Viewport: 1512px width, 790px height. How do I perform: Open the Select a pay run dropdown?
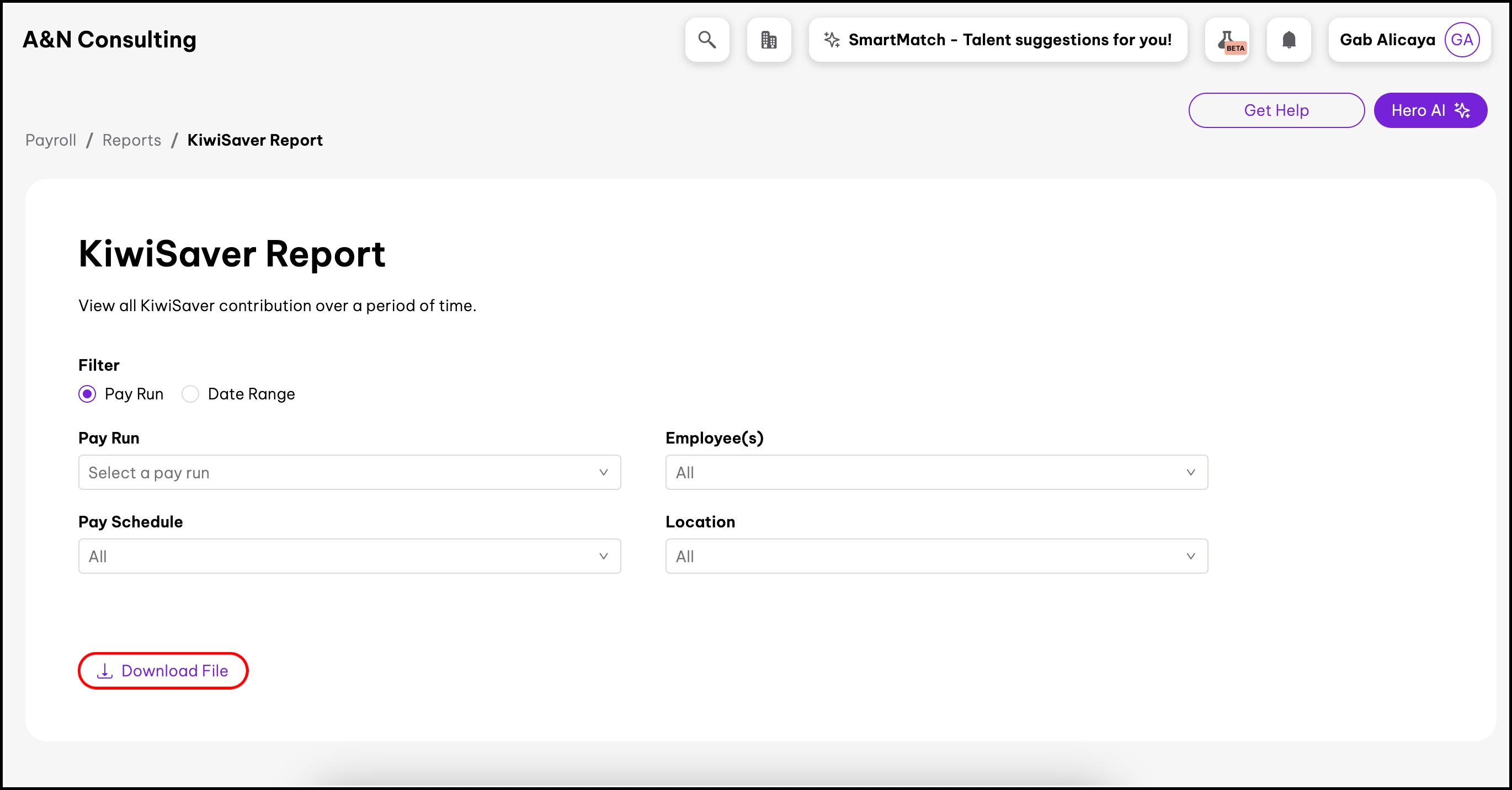350,472
